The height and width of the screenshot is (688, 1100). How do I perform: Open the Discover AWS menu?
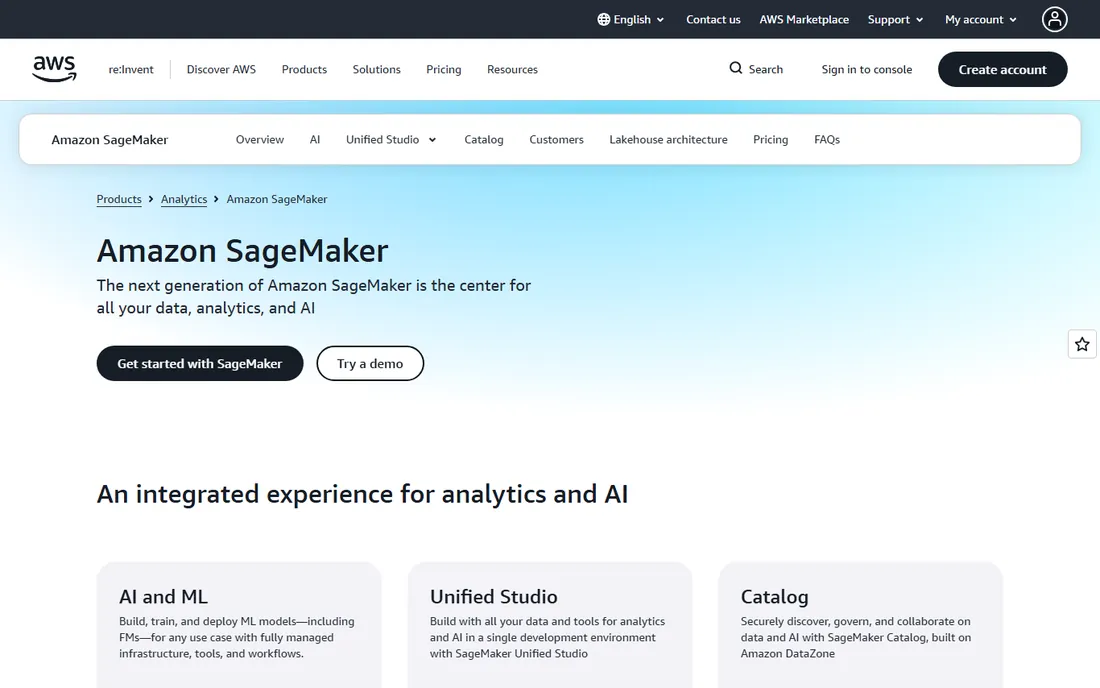point(221,69)
